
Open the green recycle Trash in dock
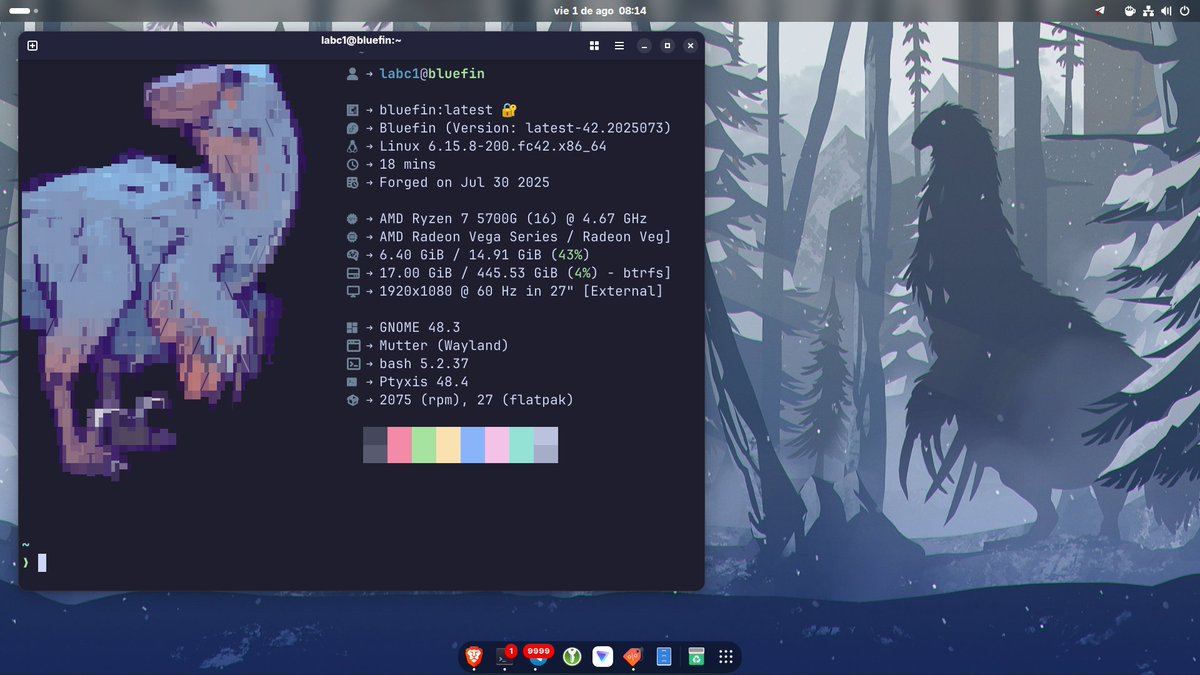tap(695, 656)
